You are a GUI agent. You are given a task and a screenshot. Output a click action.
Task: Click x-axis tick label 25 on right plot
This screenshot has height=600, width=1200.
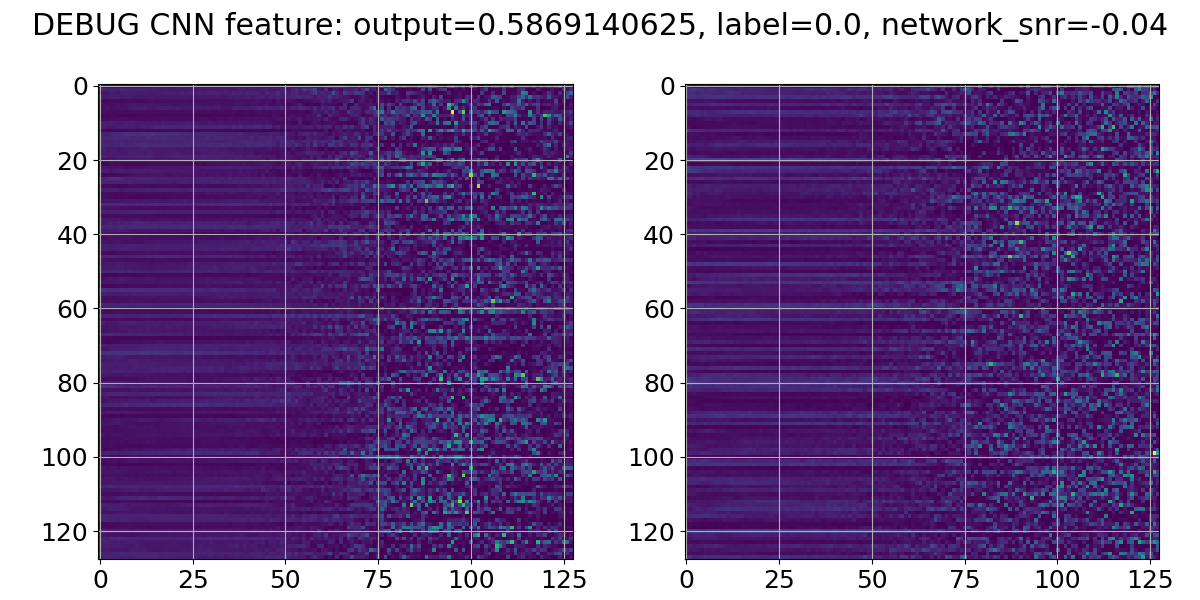779,579
